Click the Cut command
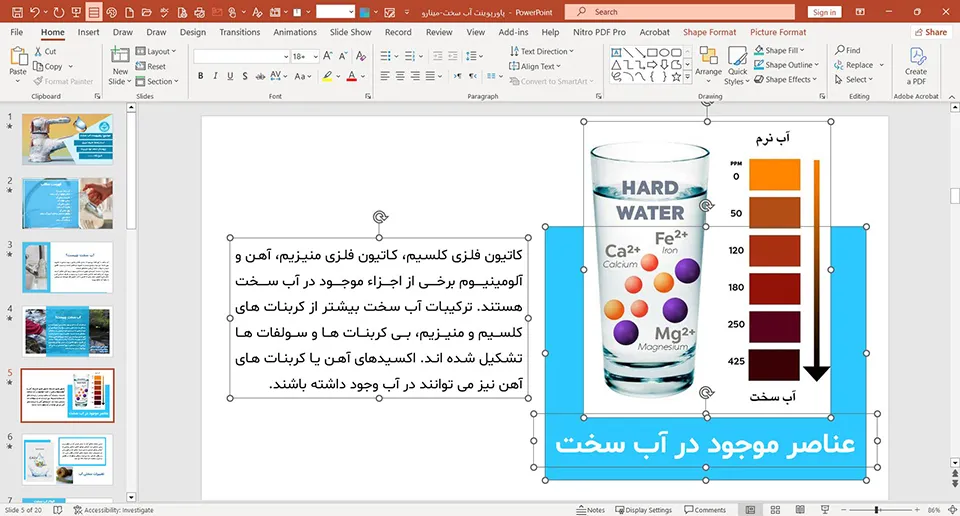Screen dimensions: 960x516 pyautogui.click(x=45, y=51)
